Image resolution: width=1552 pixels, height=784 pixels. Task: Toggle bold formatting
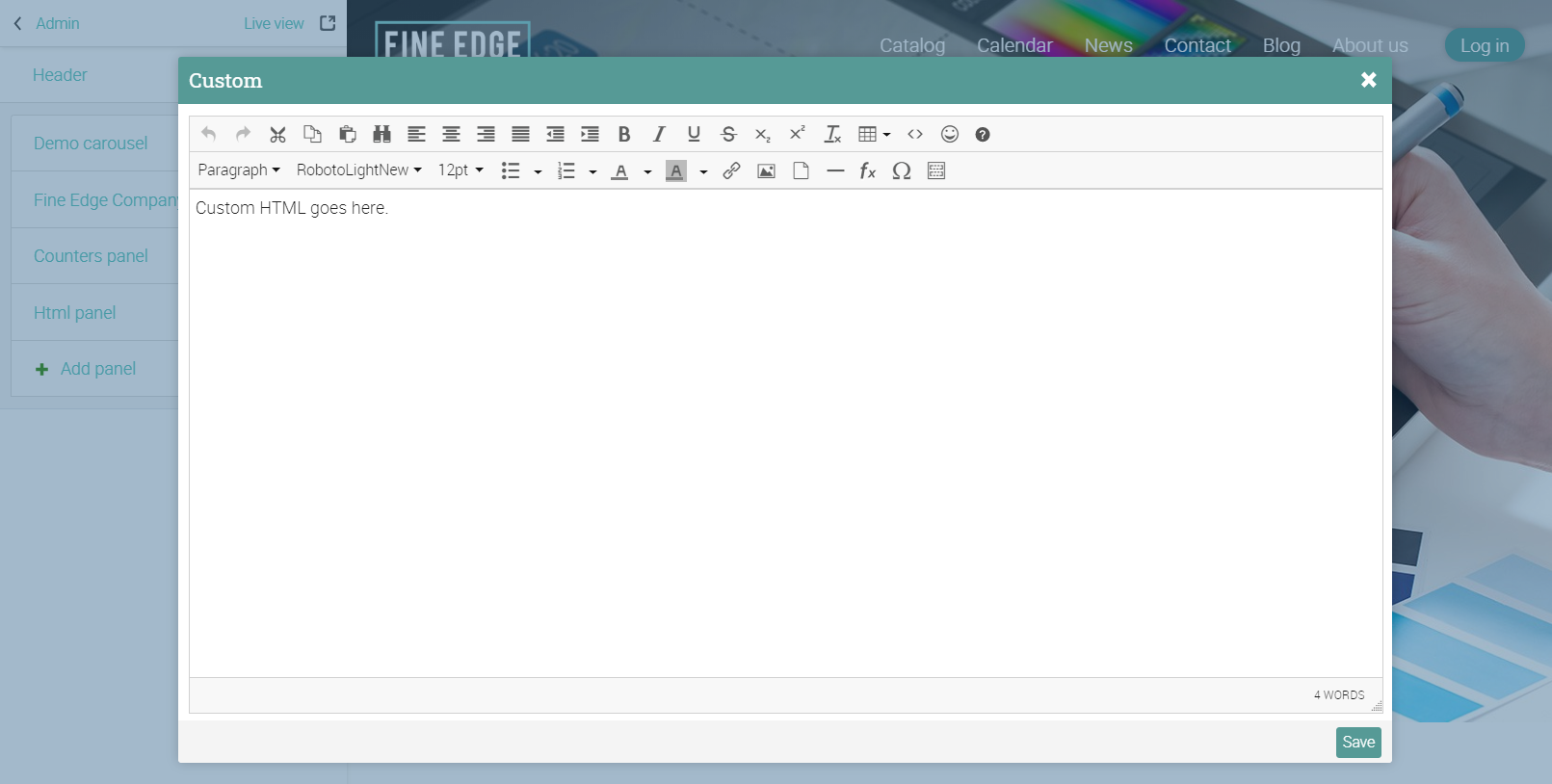624,134
